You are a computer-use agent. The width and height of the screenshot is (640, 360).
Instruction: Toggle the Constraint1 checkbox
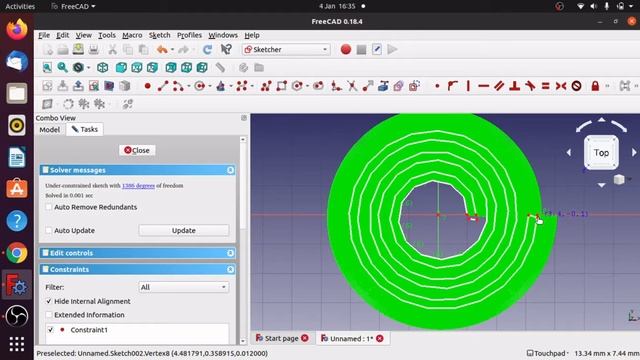click(51, 329)
